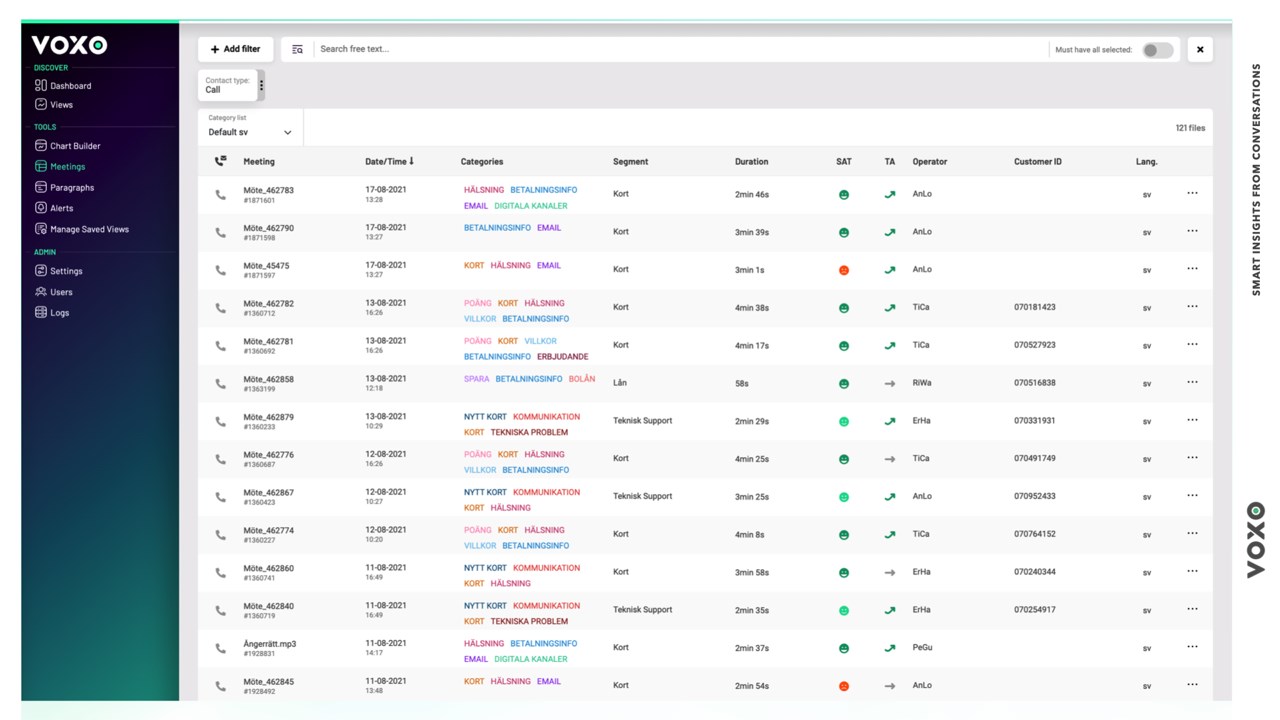Open the Dashboard from the sidebar

(x=63, y=86)
